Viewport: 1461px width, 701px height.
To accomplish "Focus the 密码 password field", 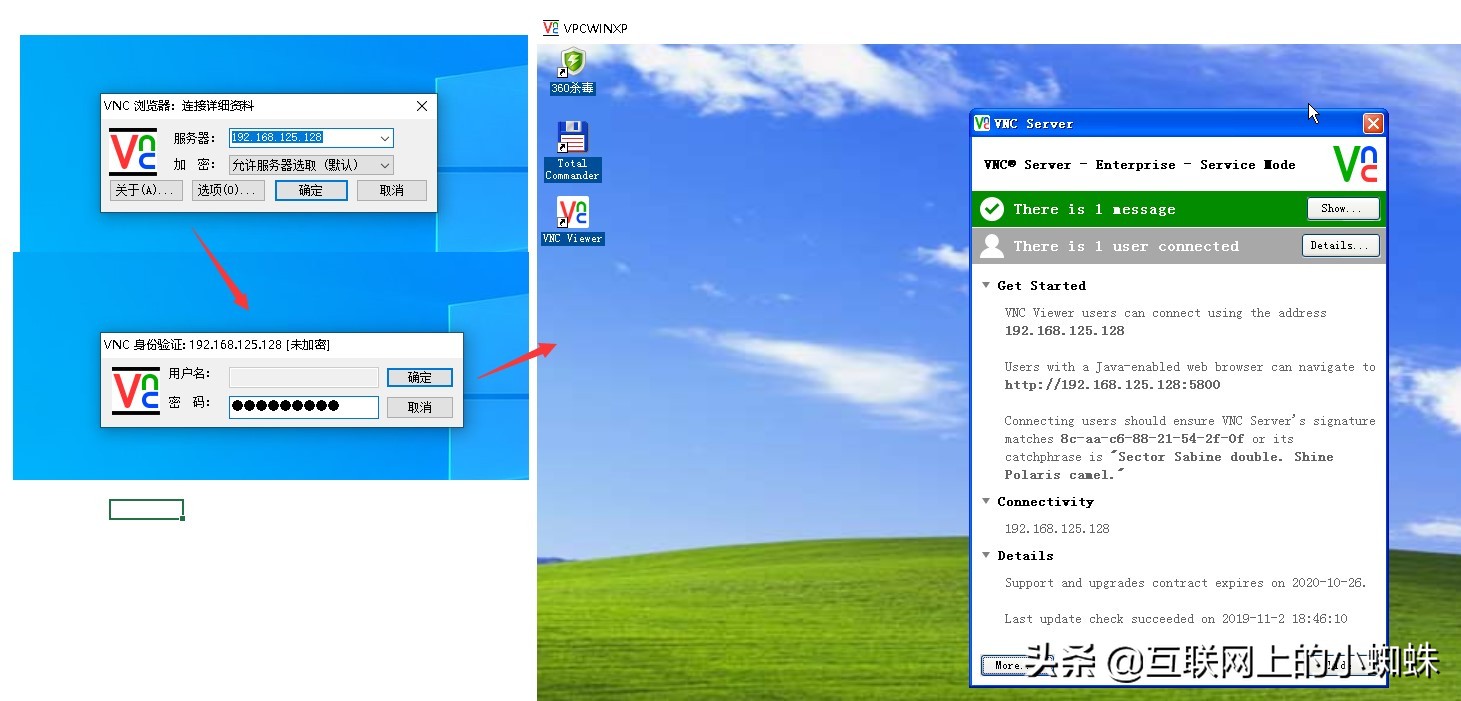I will point(304,406).
